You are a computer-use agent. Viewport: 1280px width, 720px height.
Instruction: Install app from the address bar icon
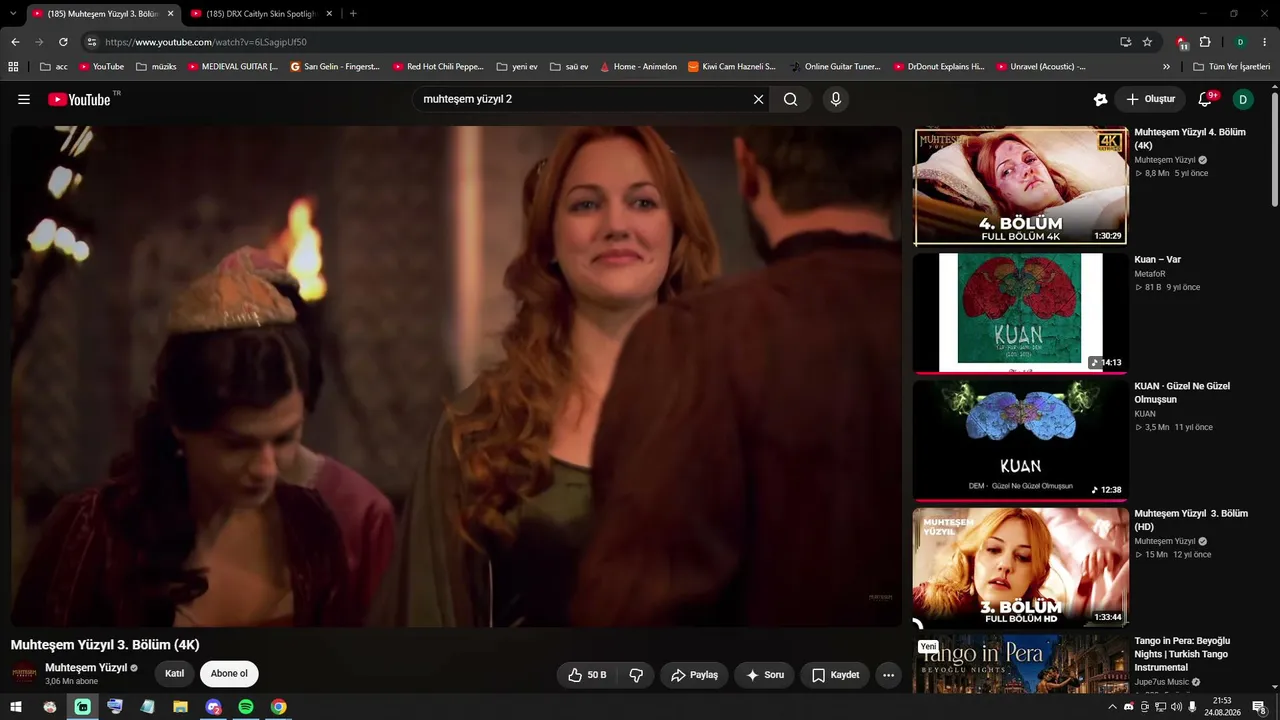(1125, 42)
